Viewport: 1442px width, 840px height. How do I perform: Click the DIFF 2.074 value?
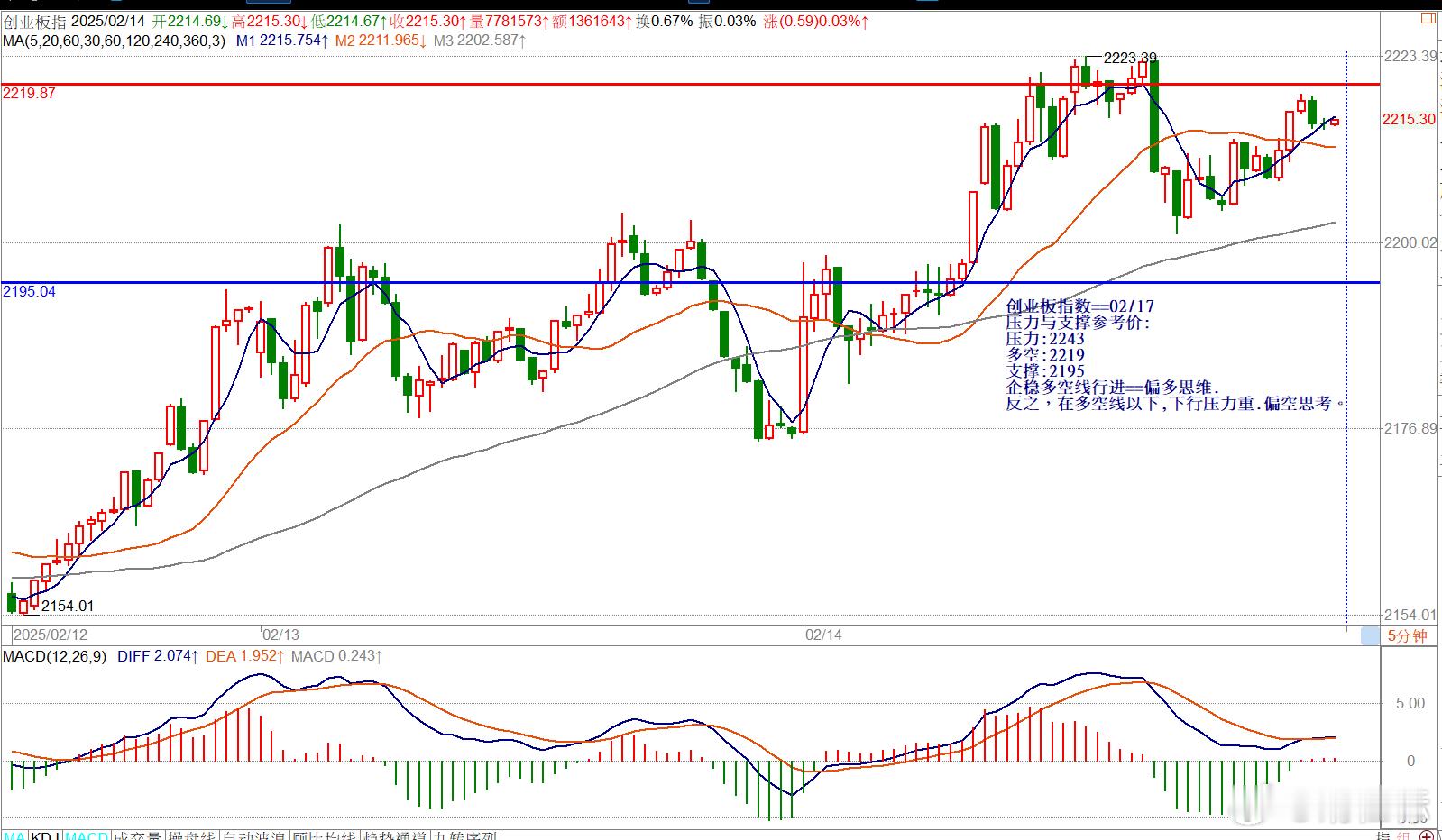click(158, 656)
